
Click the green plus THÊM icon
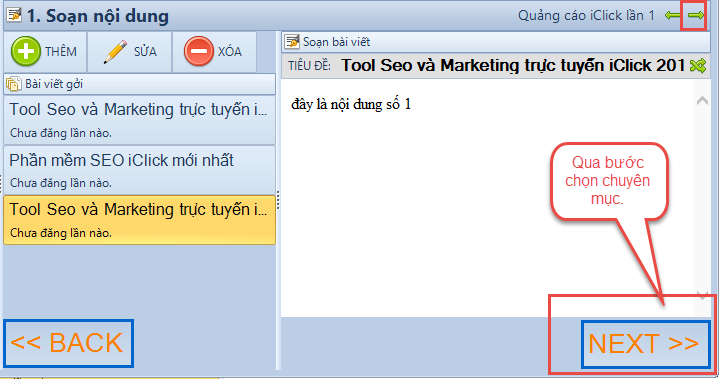tap(26, 51)
